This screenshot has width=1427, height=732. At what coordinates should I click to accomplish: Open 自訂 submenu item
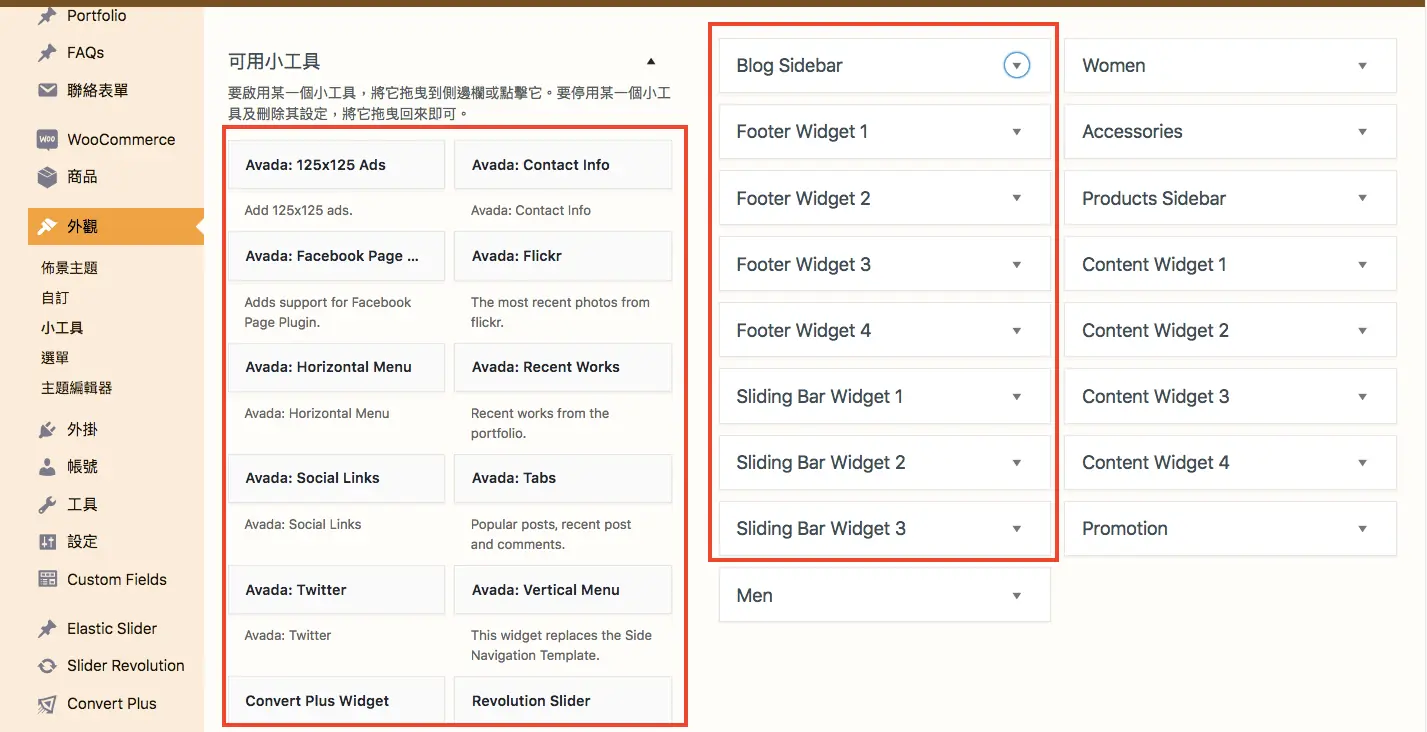click(55, 298)
